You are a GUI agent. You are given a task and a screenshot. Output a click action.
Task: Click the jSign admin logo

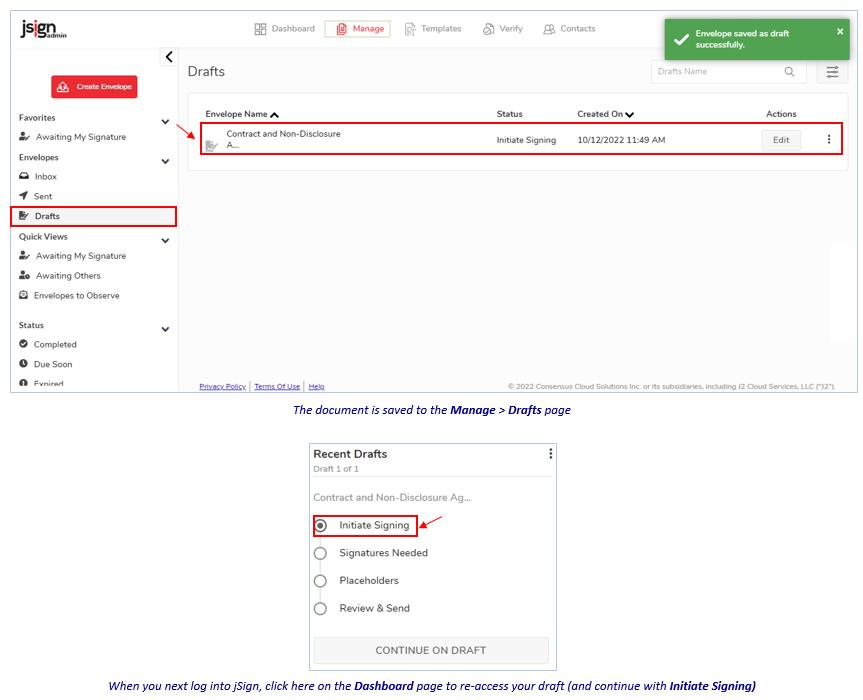(44, 30)
